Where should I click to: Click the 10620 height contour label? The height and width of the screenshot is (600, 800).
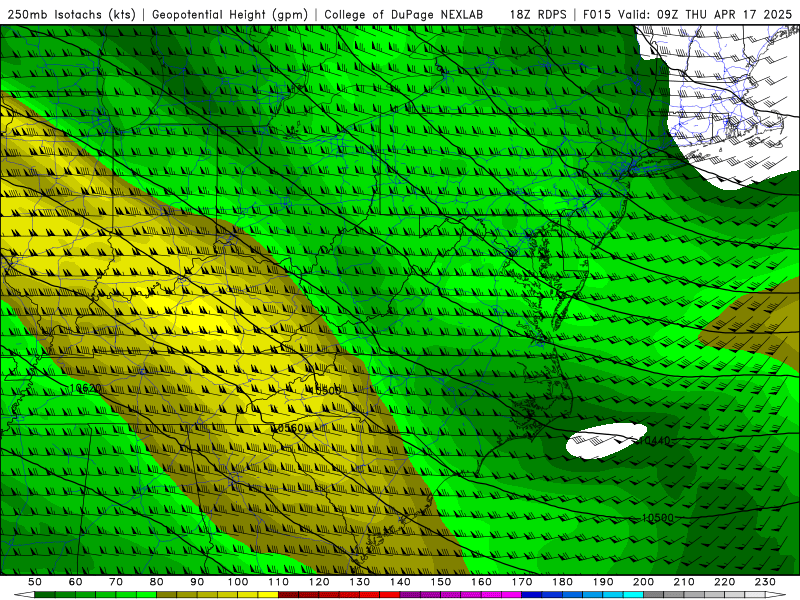point(85,388)
